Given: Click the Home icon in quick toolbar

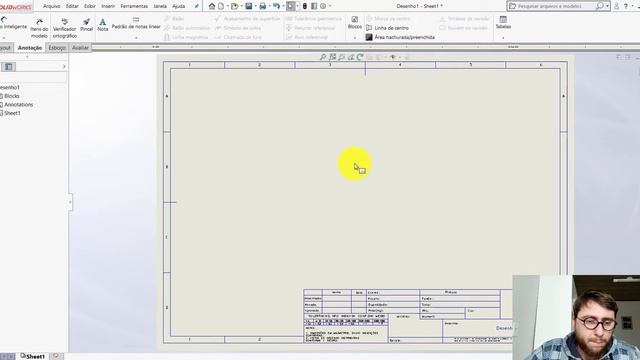Looking at the screenshot, I should click(211, 6).
